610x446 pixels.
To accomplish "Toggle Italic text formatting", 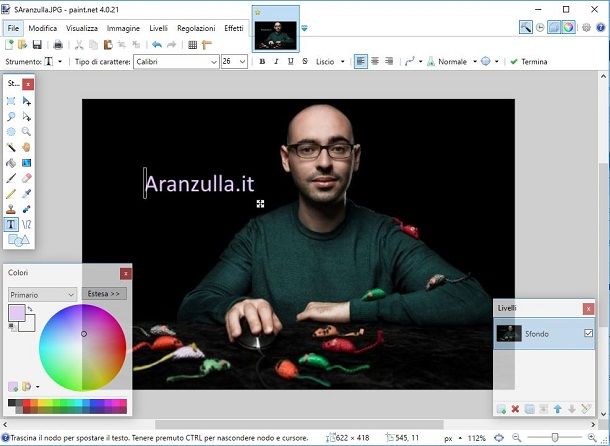I will tap(276, 61).
